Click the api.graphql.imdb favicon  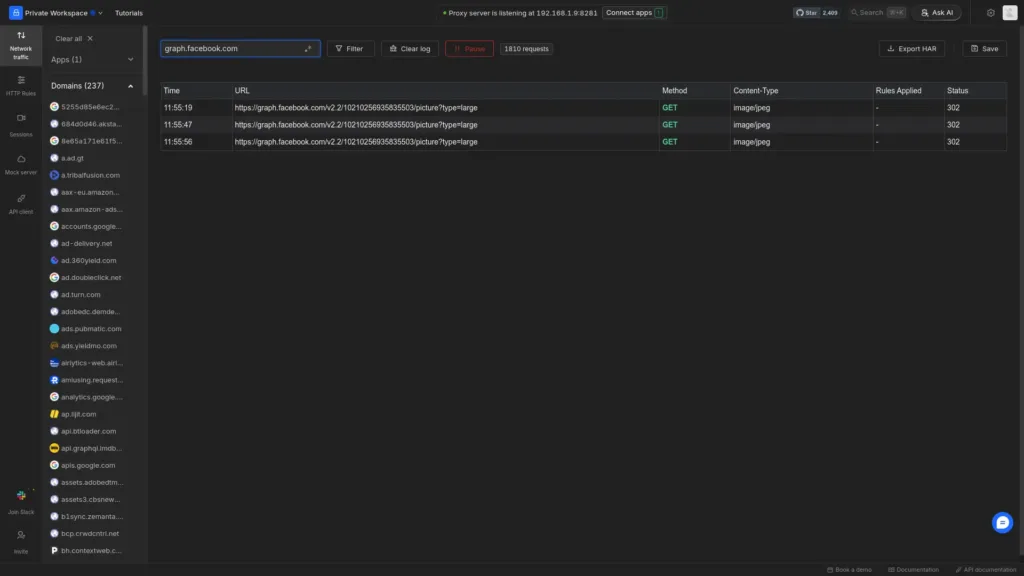[54, 448]
